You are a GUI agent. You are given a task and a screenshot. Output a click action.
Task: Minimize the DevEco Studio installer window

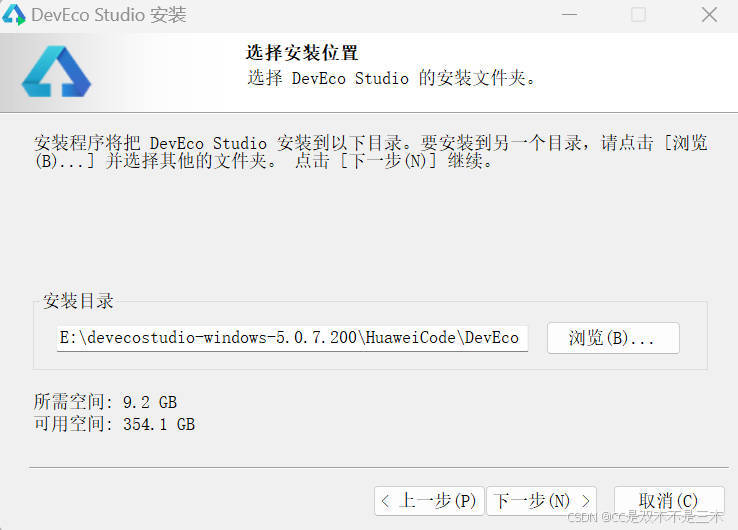570,15
